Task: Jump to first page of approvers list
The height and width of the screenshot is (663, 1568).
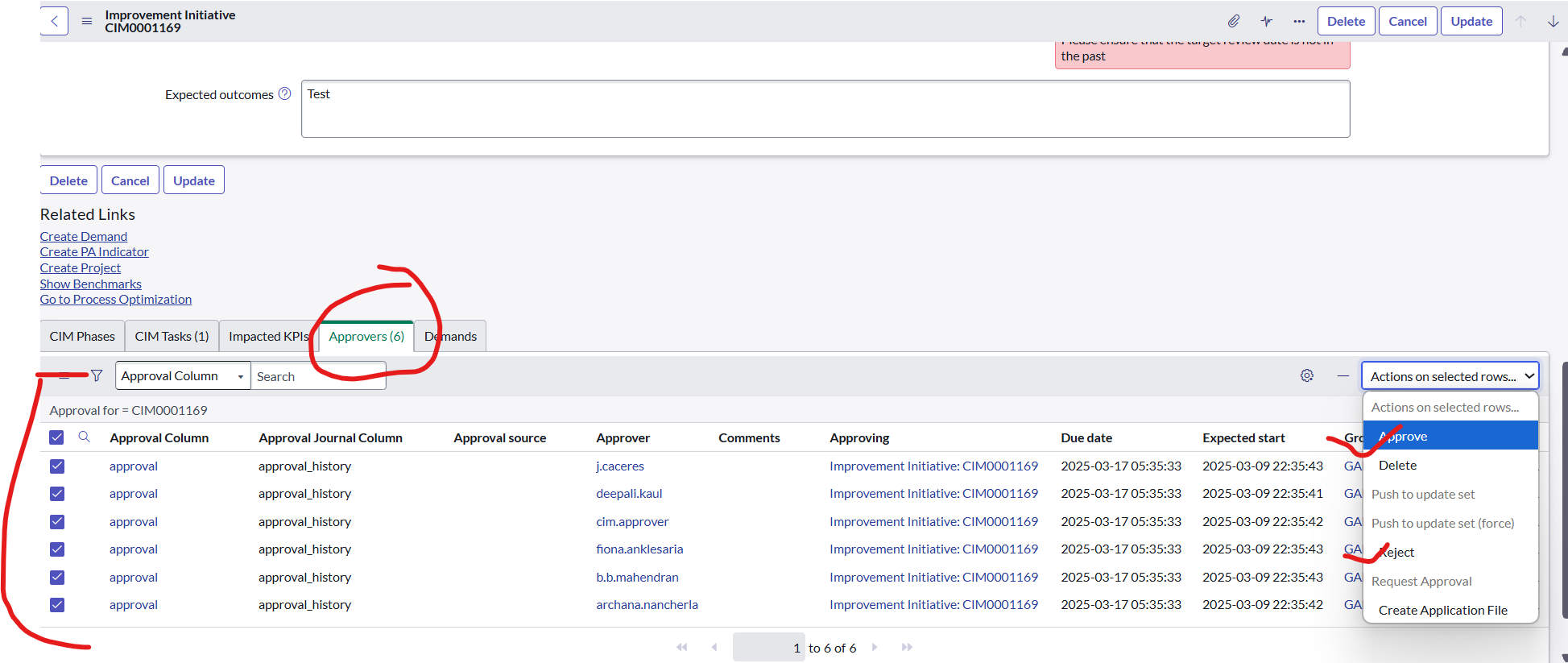Action: tap(682, 647)
